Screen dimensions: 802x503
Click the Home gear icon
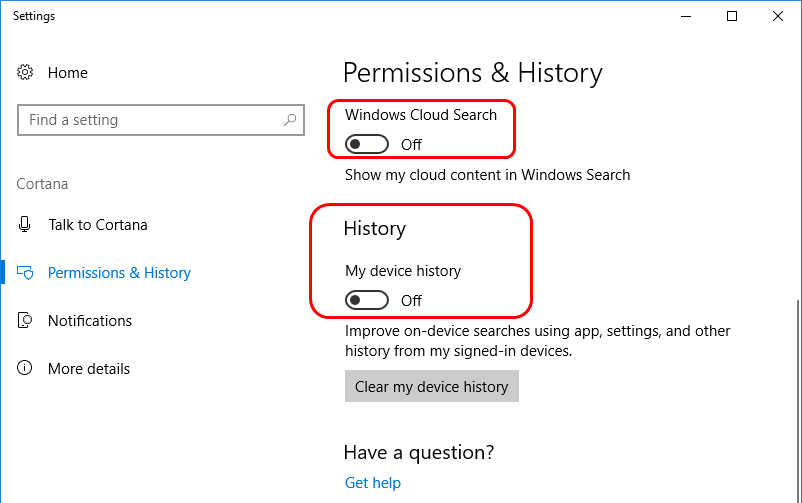[x=25, y=72]
